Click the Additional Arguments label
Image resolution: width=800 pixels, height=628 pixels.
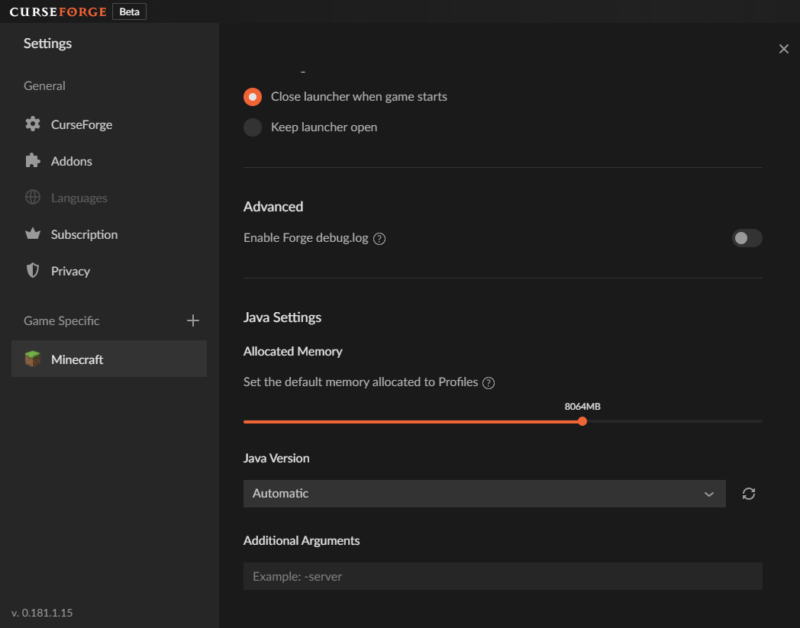tap(302, 541)
